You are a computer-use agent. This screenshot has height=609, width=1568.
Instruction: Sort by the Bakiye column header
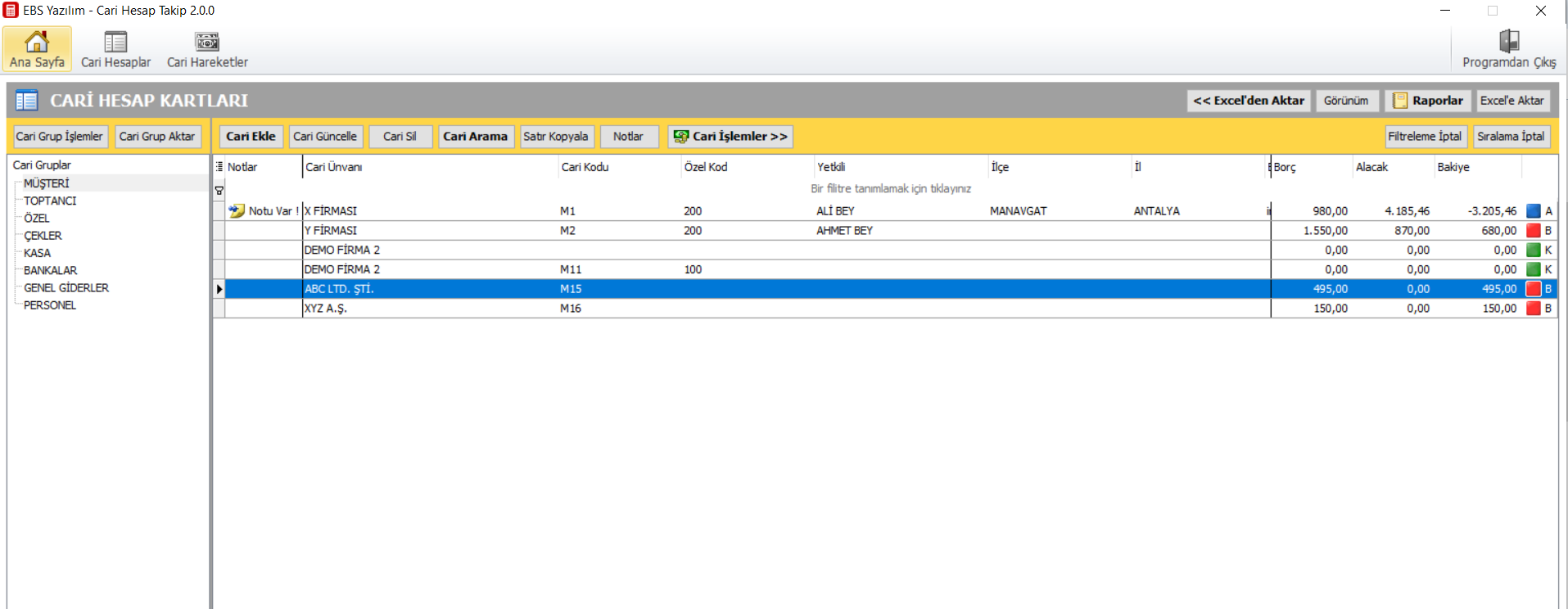(x=1453, y=167)
